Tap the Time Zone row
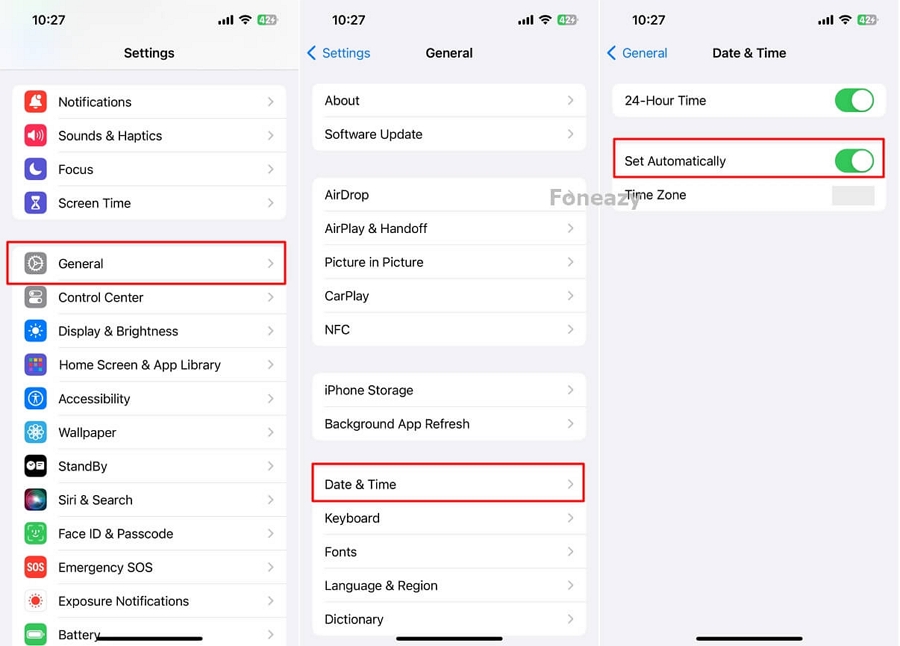 [749, 195]
